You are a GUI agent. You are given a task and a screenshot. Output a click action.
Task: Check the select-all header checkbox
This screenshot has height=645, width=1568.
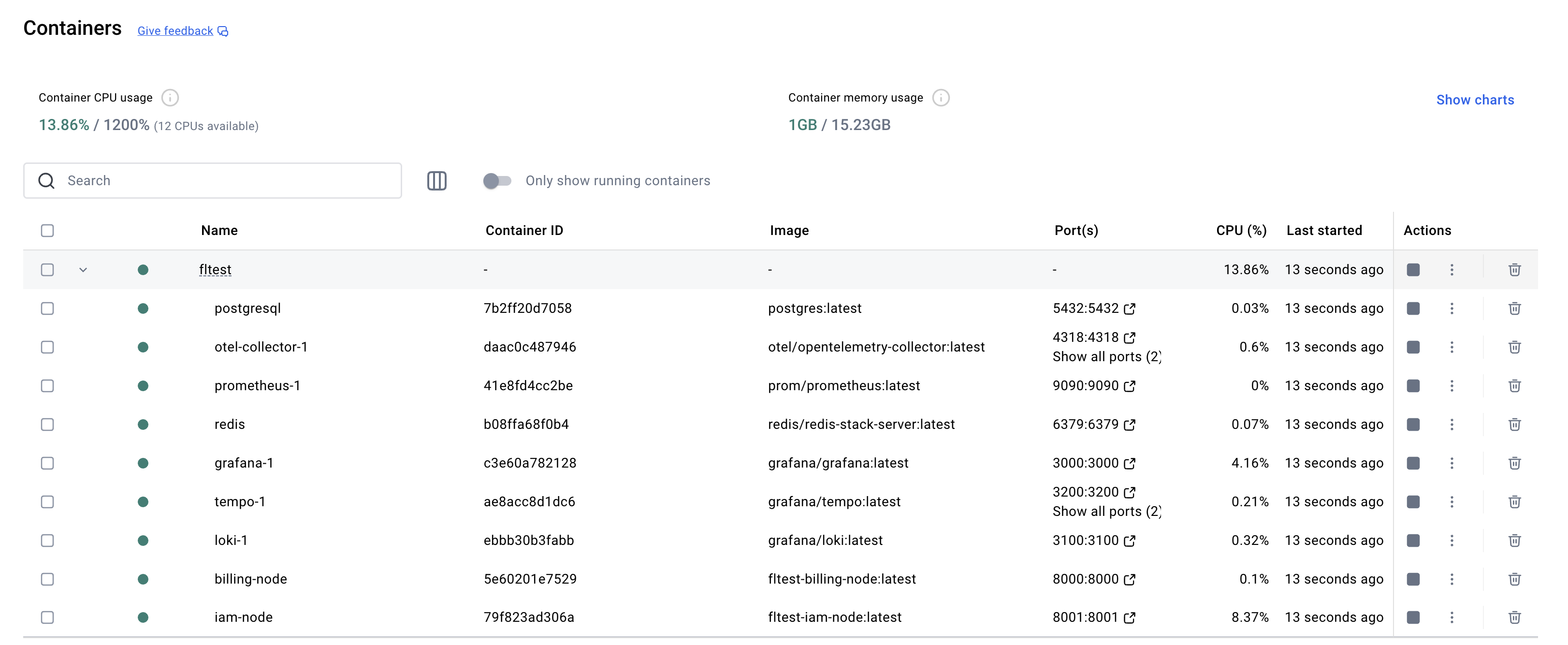pos(47,230)
